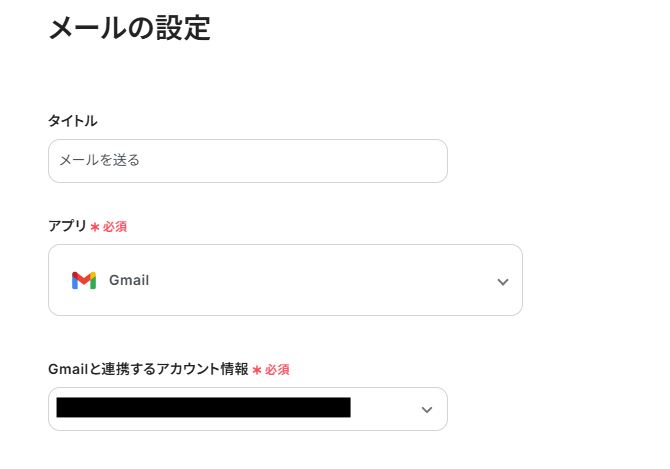Click the タイトル field label

coord(73,121)
